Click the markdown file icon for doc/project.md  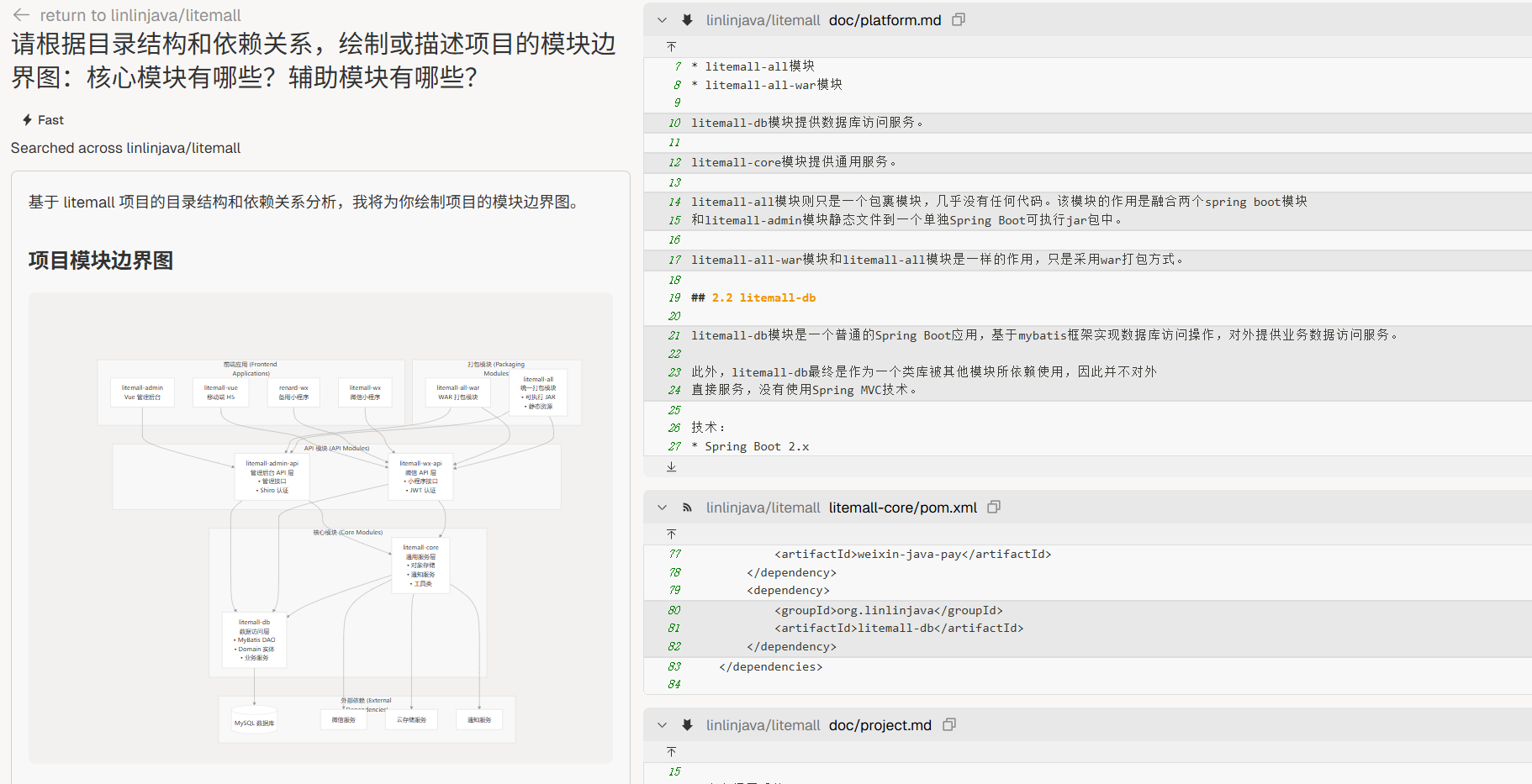pyautogui.click(x=687, y=725)
